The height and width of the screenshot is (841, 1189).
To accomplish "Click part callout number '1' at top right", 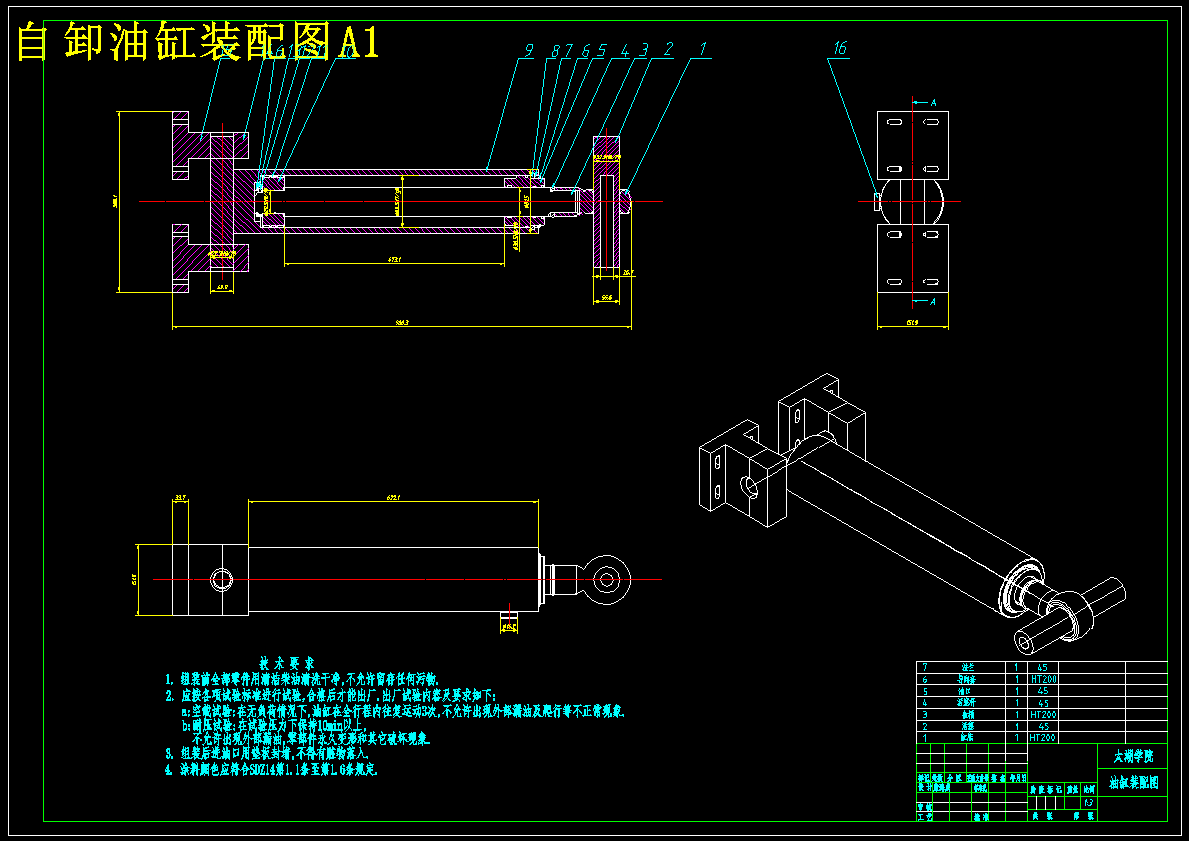I will [x=702, y=49].
